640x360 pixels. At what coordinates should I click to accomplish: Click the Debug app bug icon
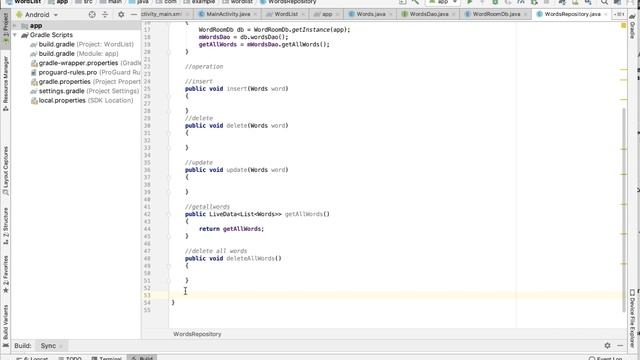(495, 2)
